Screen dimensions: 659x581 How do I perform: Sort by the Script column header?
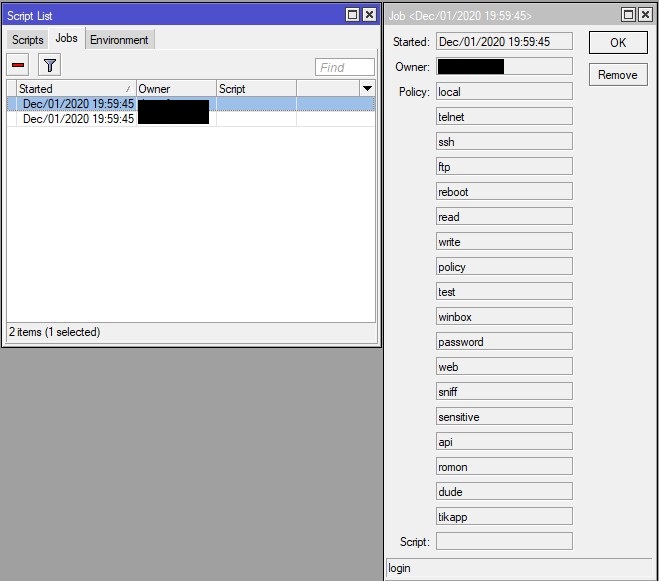click(256, 89)
